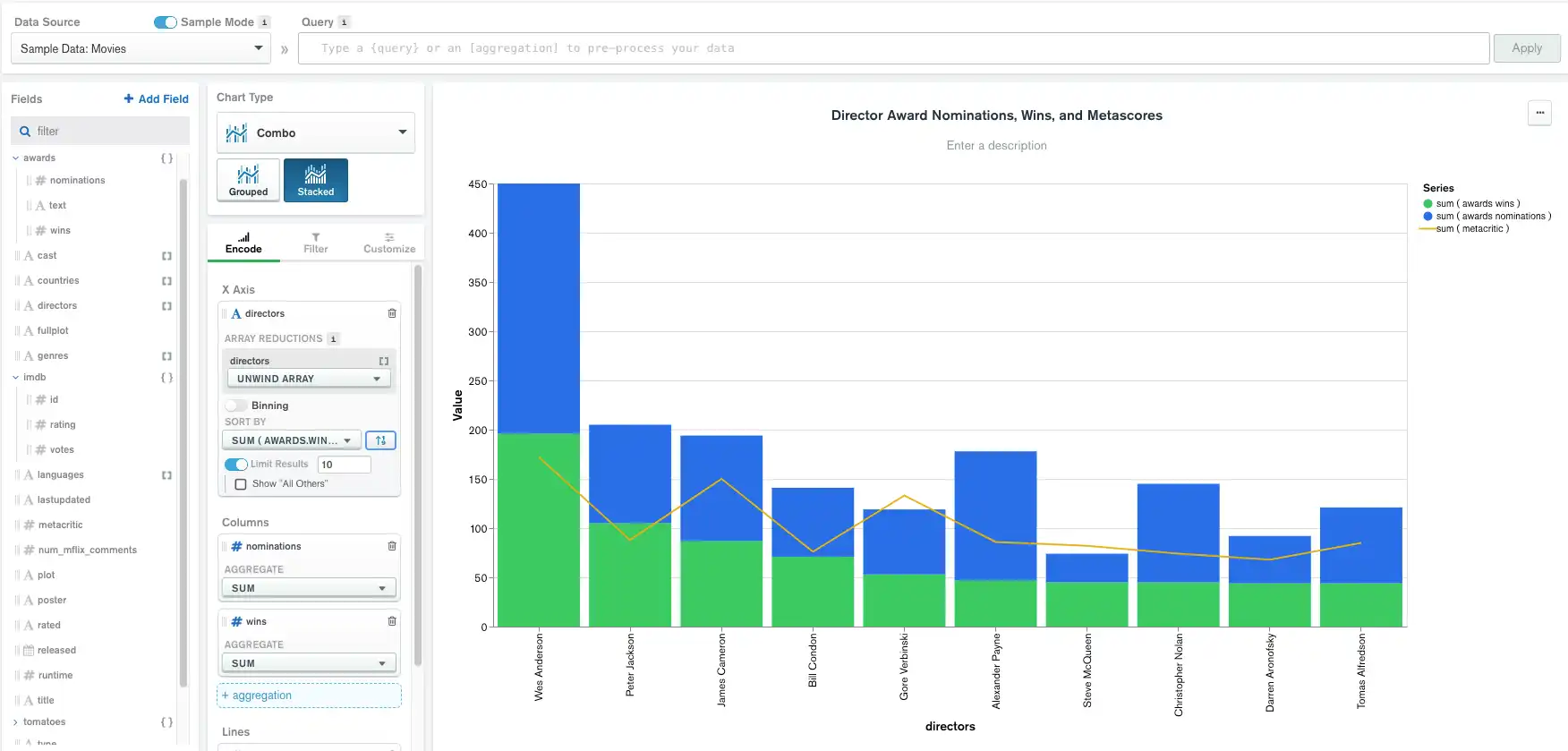
Task: Check the Show 'All Others' checkbox
Action: click(241, 484)
